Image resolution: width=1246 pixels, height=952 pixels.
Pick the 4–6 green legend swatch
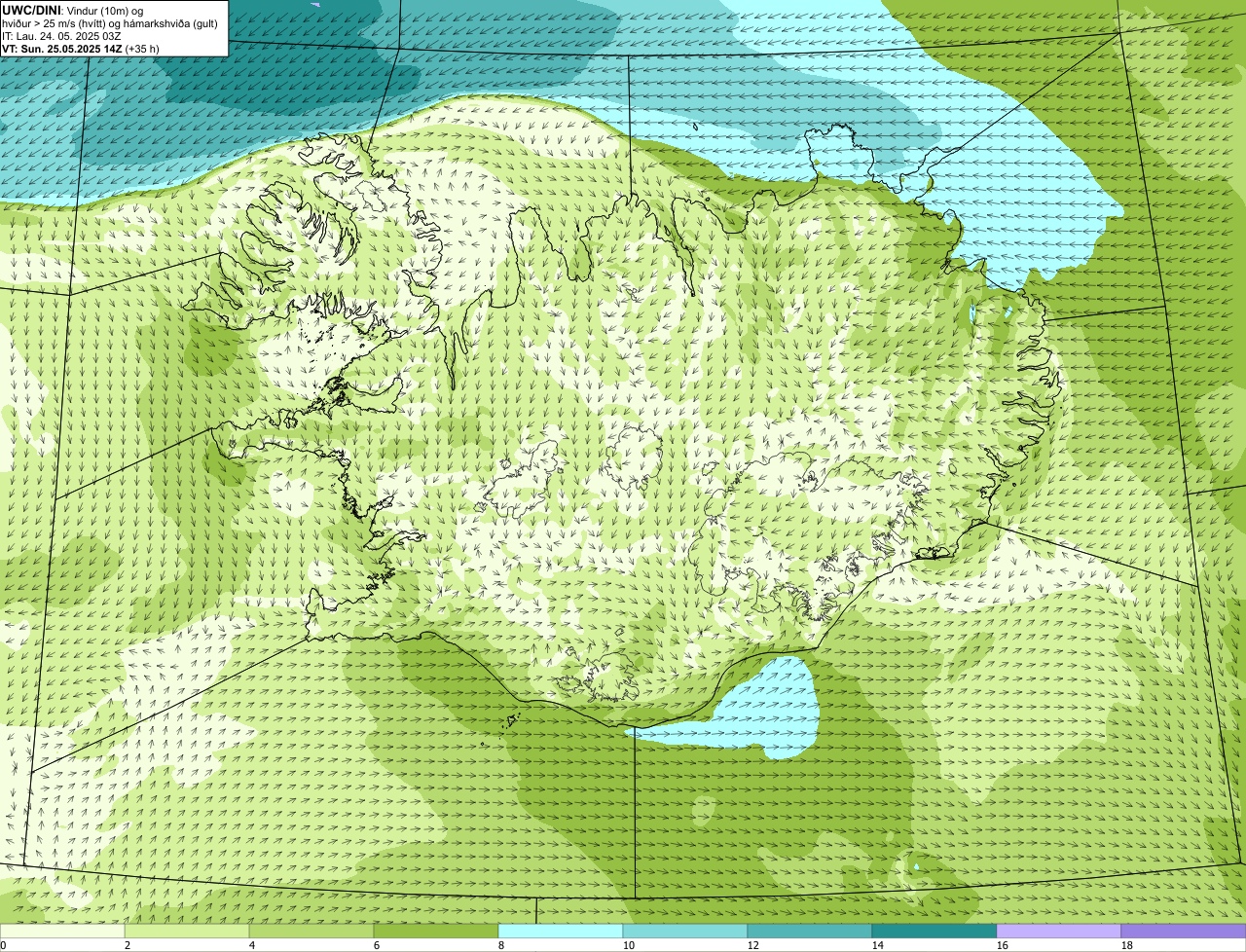click(x=311, y=931)
